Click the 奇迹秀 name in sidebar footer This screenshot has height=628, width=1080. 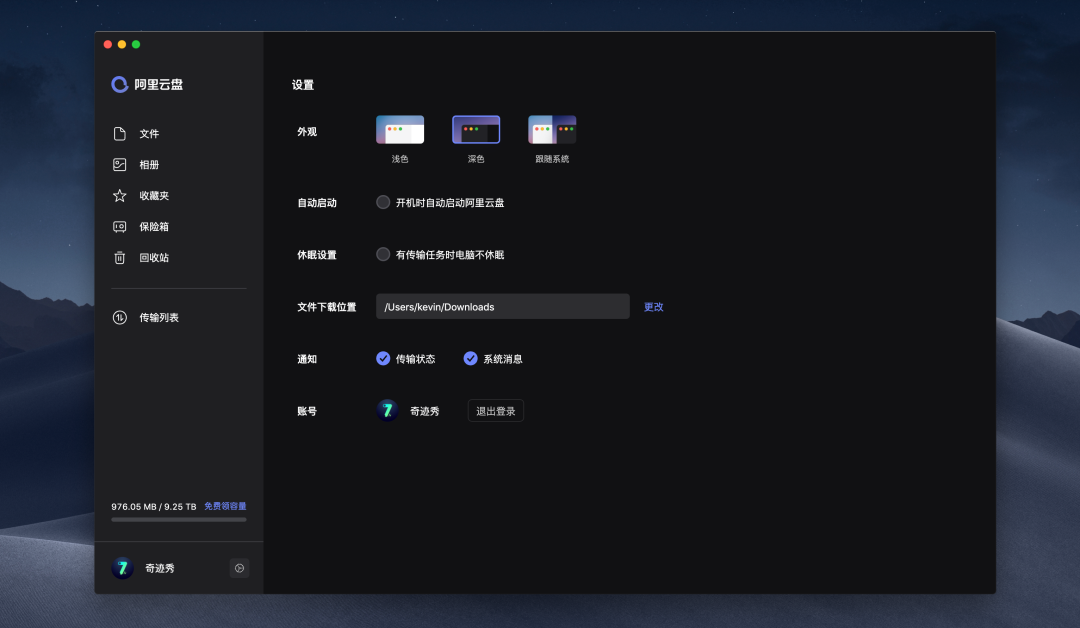point(160,568)
